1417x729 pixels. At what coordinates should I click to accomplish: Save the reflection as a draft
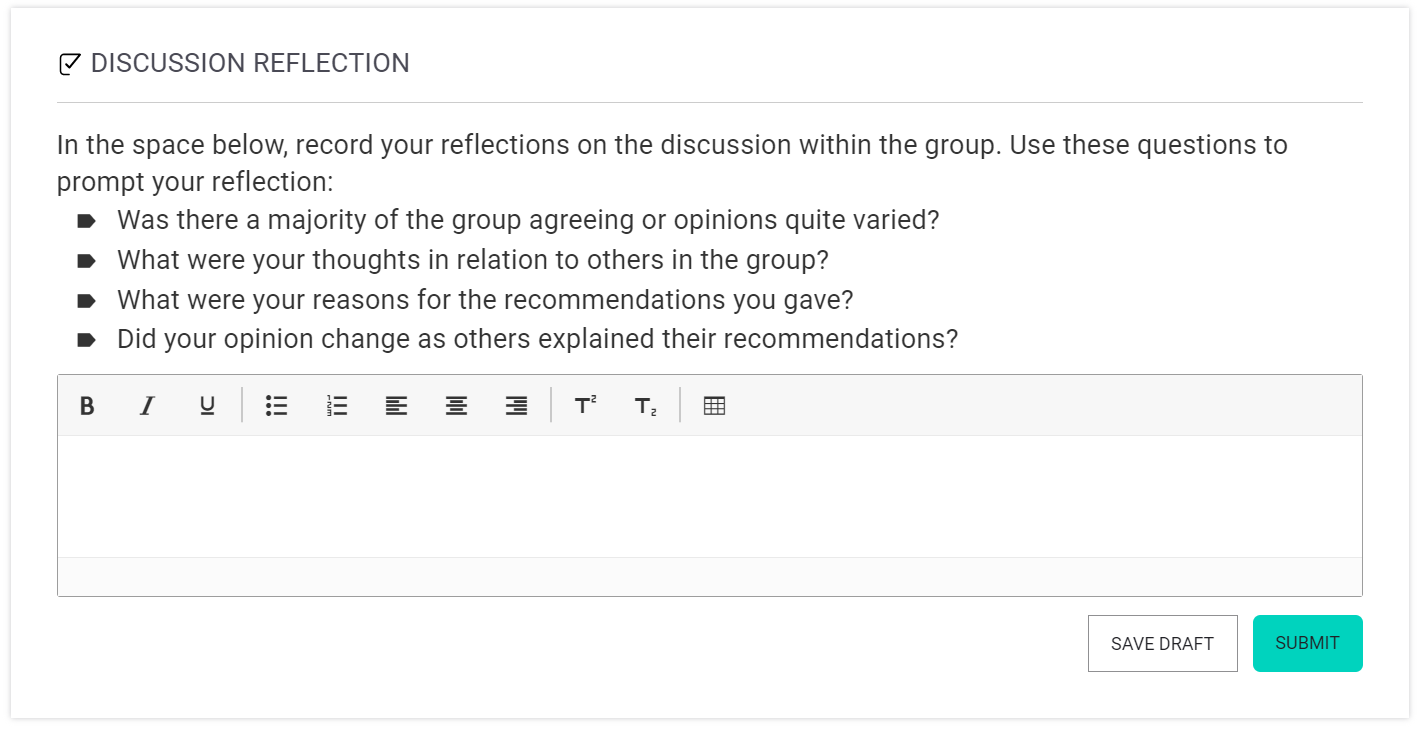1162,643
